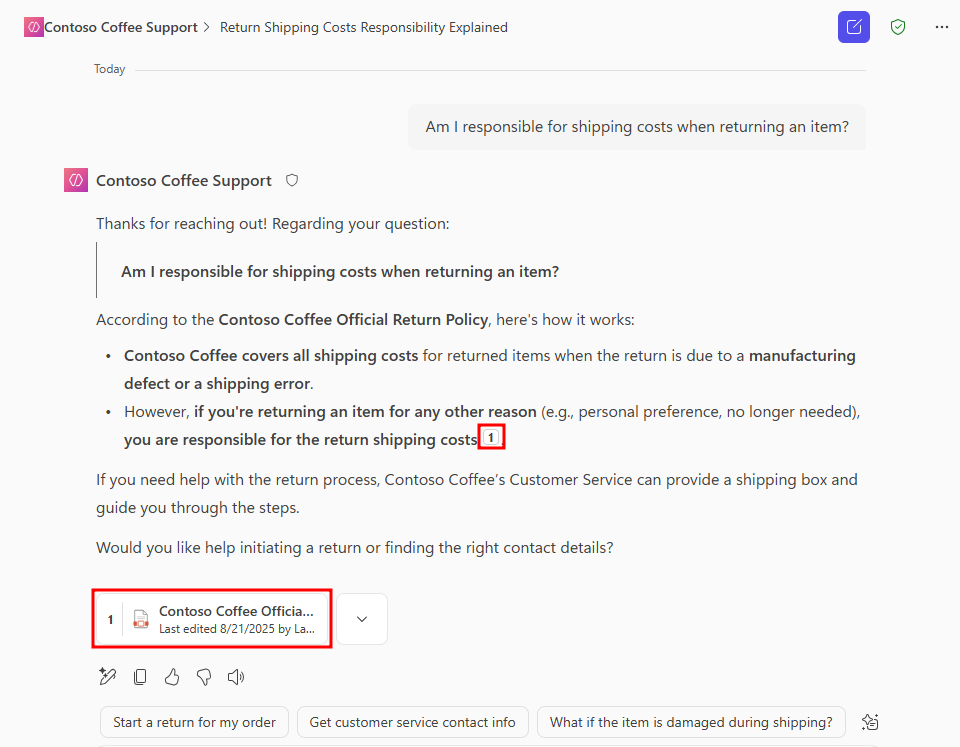Give the response a thumbs up
This screenshot has height=747, width=960.
point(172,677)
